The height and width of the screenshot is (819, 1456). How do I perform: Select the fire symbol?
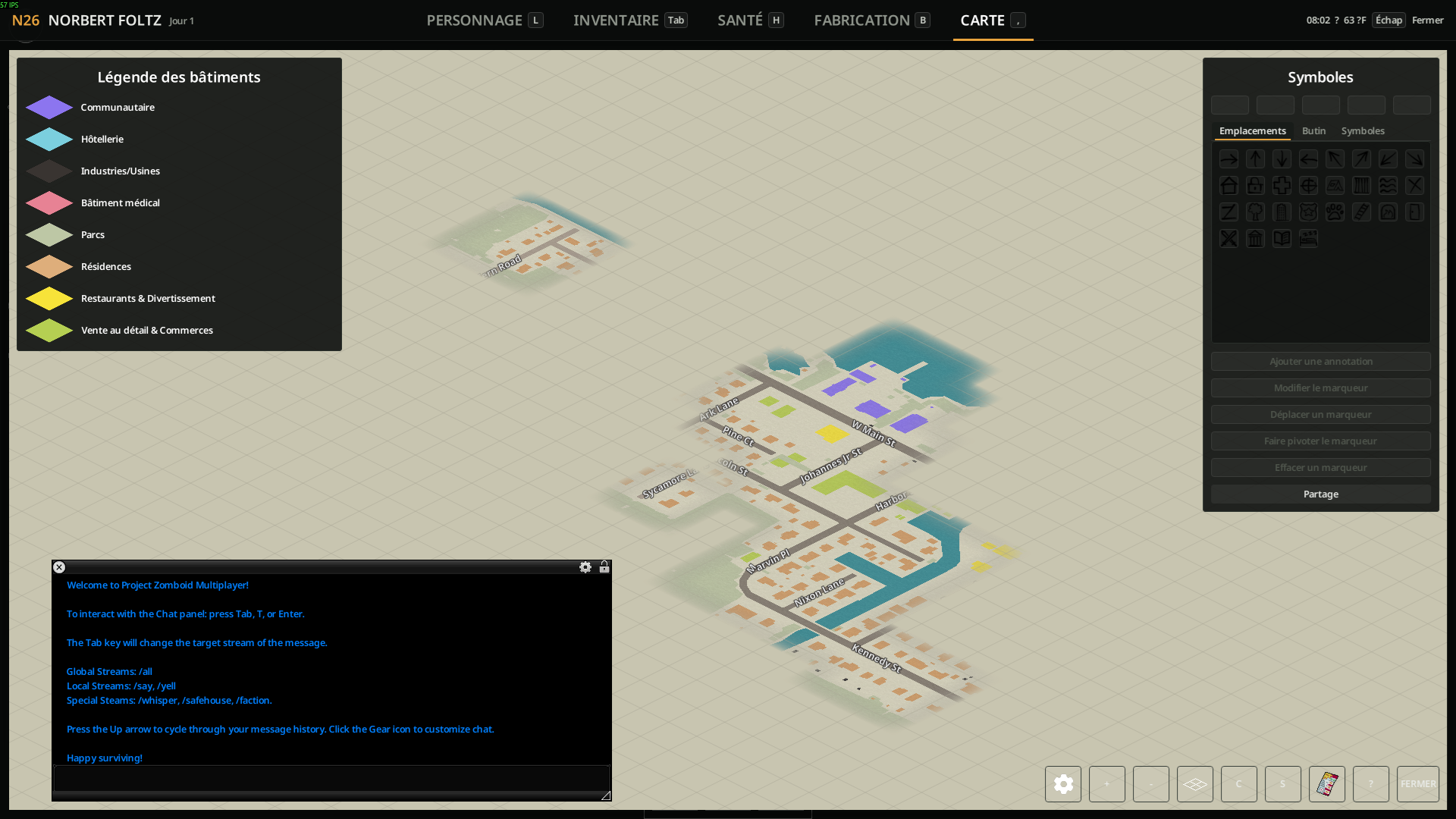[x=1388, y=212]
